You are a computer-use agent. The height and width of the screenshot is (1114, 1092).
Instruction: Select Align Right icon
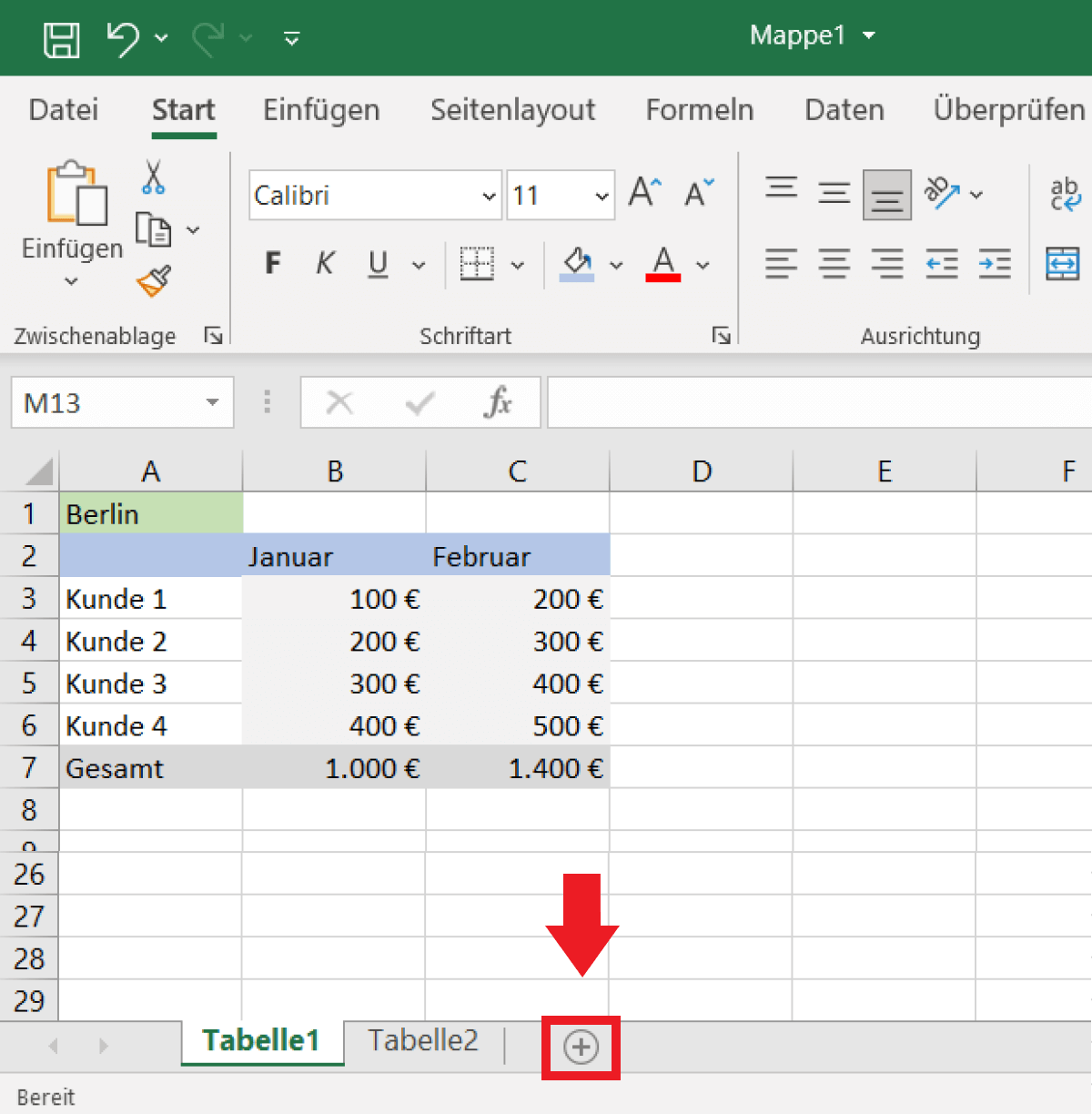pos(887,264)
